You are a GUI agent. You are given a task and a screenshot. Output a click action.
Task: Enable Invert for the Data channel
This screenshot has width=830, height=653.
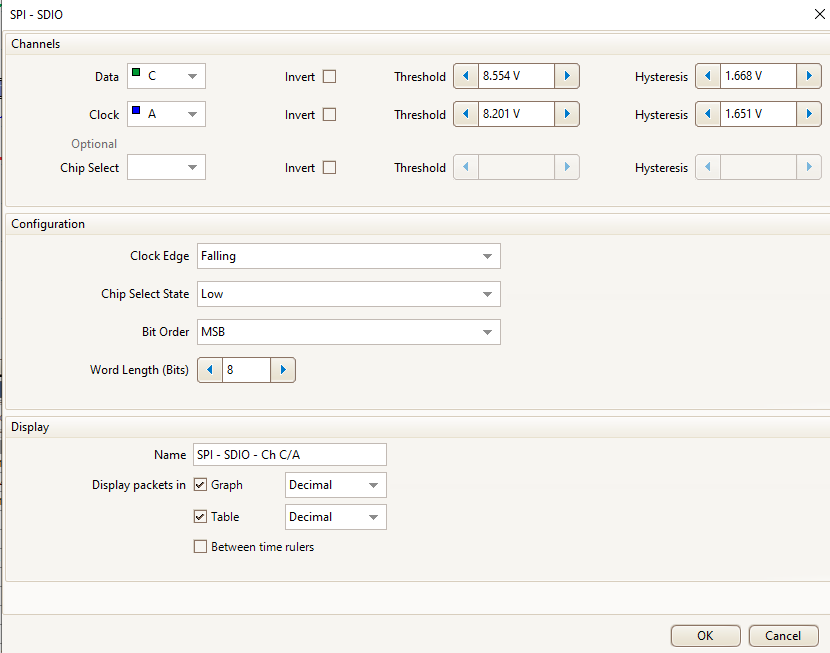pos(329,77)
